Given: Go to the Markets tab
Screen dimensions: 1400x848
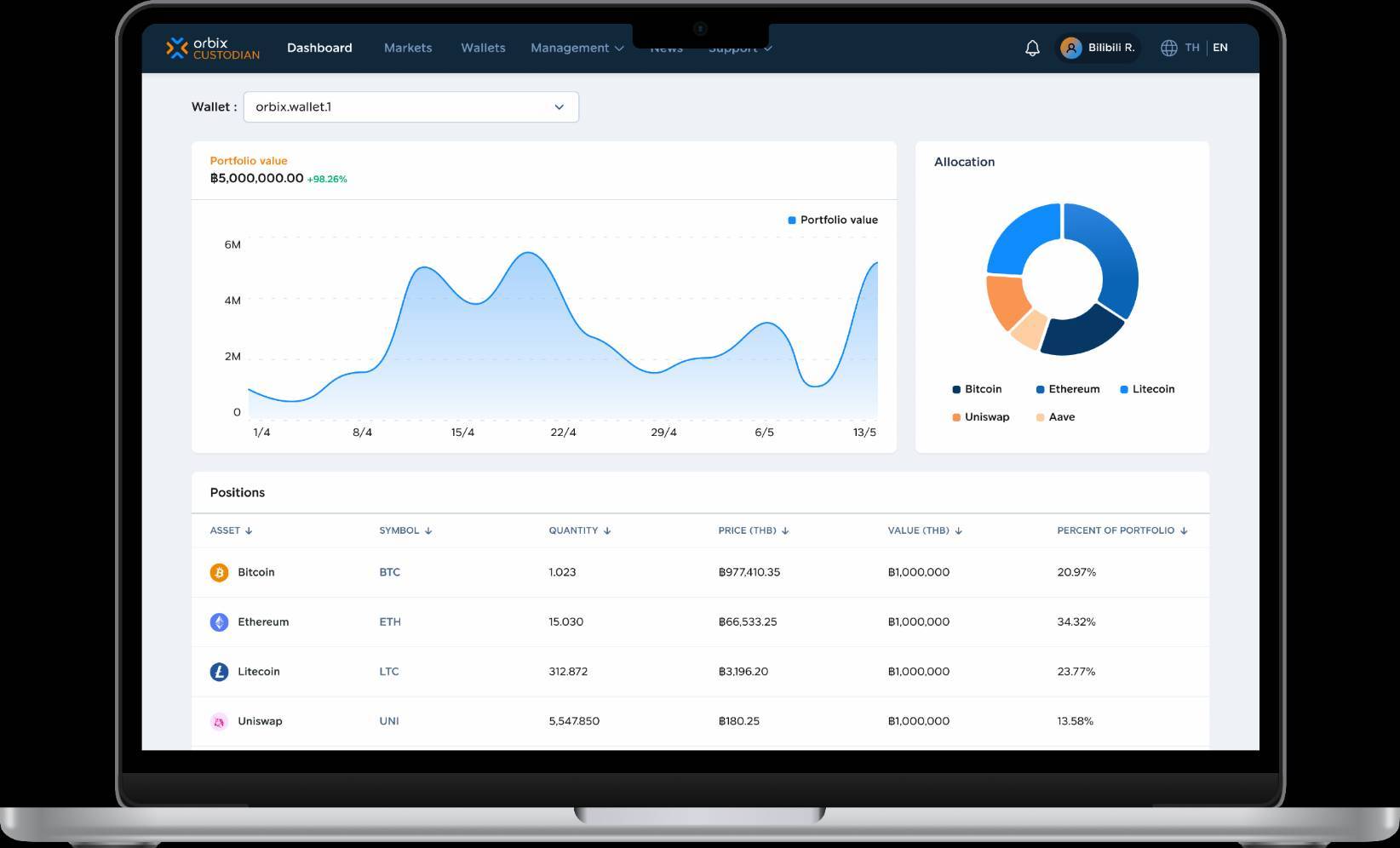Looking at the screenshot, I should click(408, 49).
